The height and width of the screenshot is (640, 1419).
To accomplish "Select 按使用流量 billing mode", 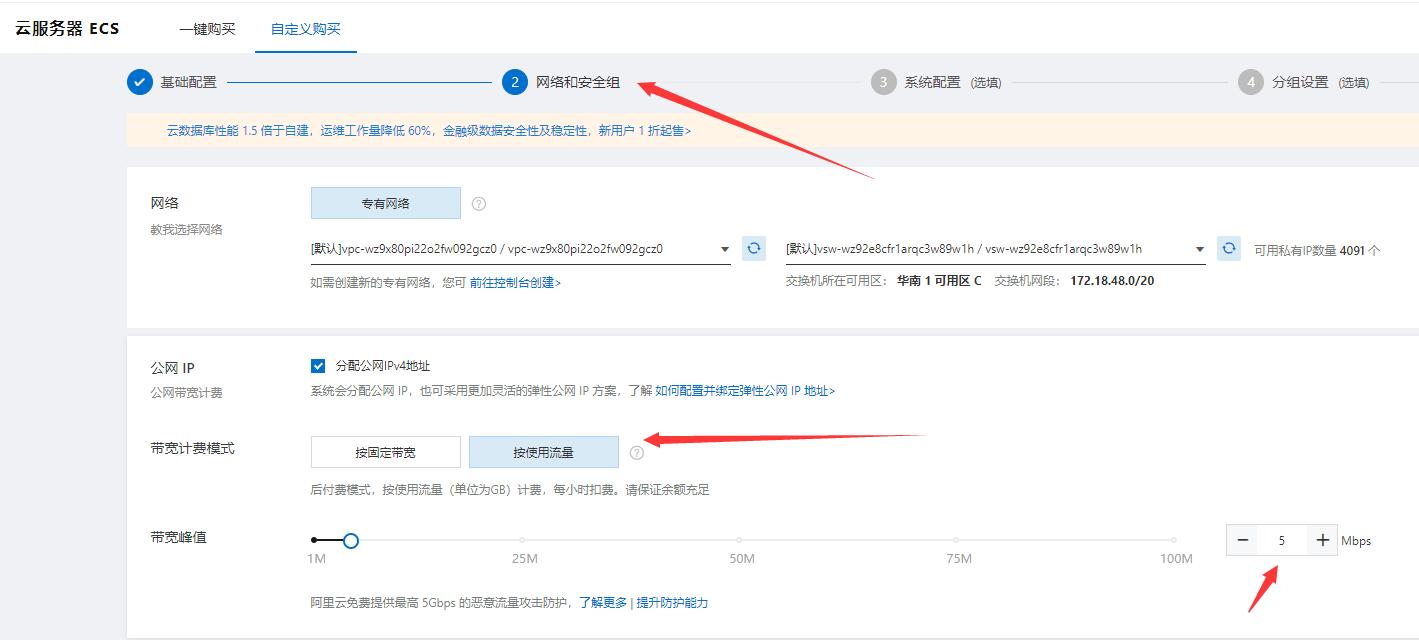I will tap(543, 451).
